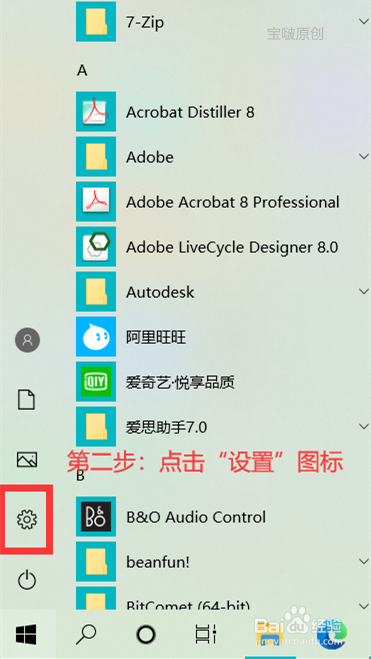Open the 7-Zip folder icon
Viewport: 371px width, 659px height.
click(x=96, y=21)
